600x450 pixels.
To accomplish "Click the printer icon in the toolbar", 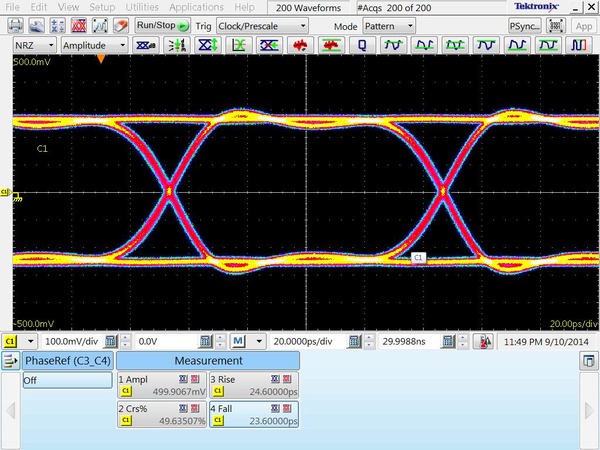I will tap(14, 25).
